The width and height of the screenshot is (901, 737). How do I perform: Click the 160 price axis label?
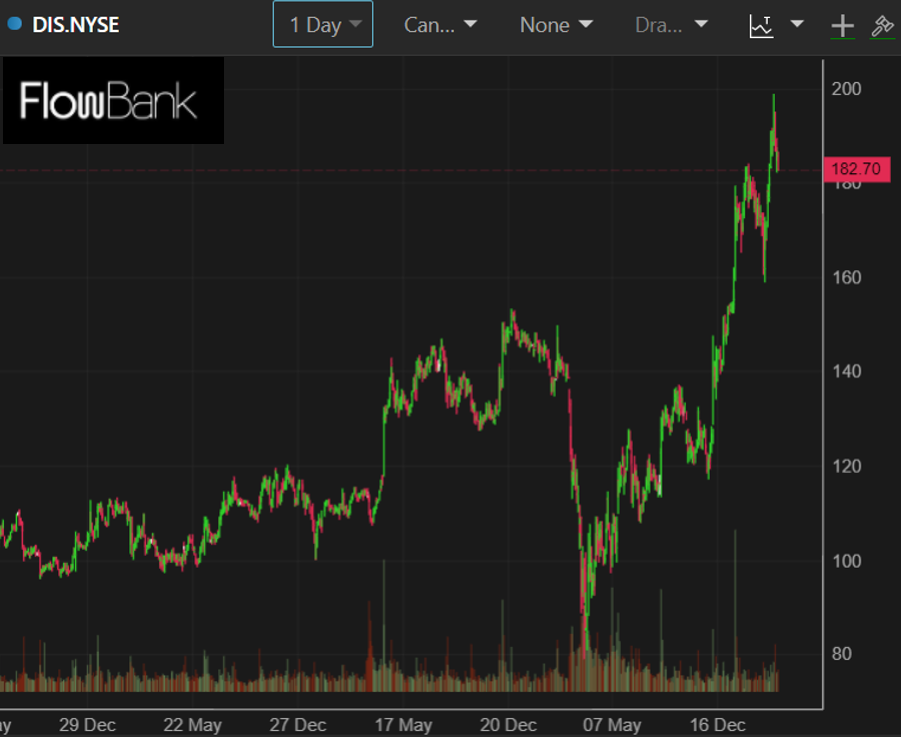point(847,277)
